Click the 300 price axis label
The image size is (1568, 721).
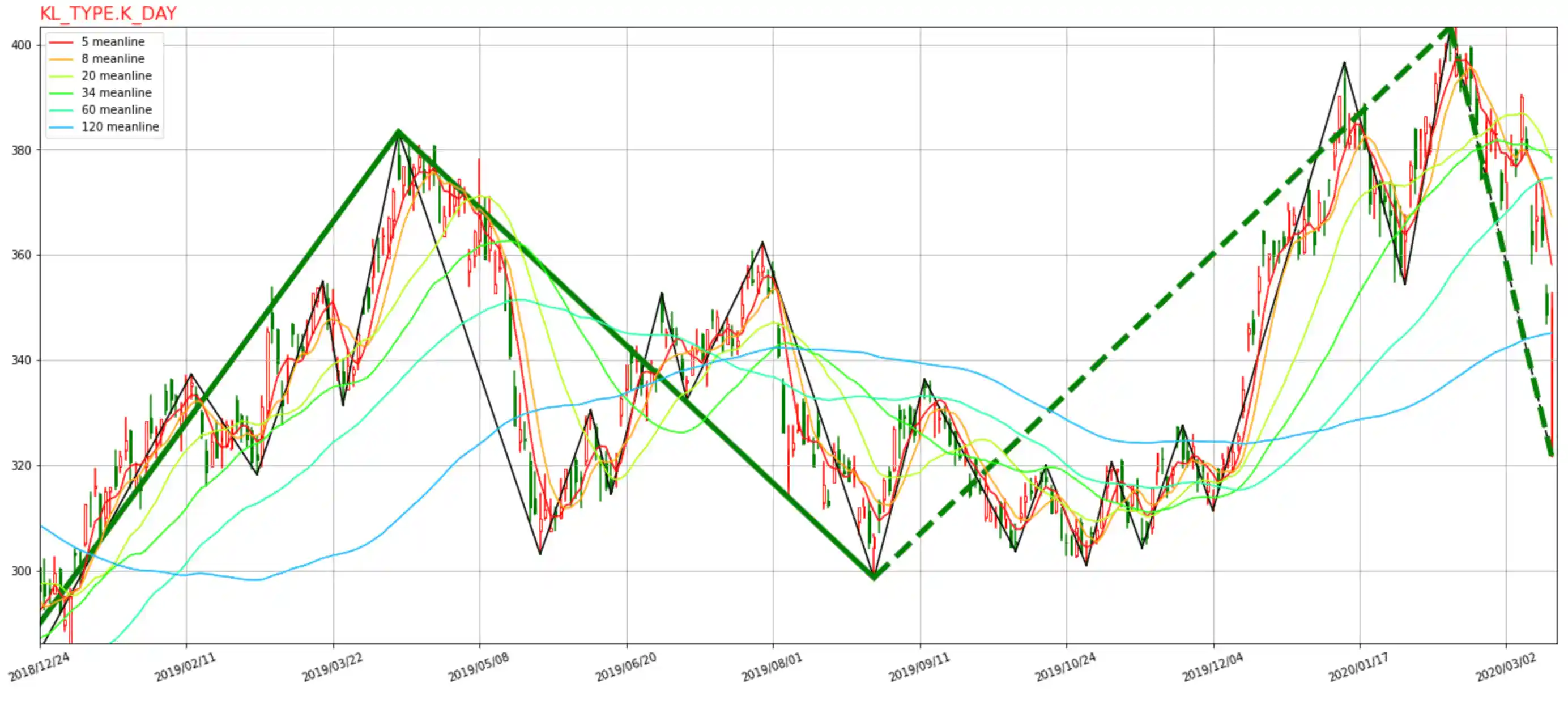tap(21, 571)
